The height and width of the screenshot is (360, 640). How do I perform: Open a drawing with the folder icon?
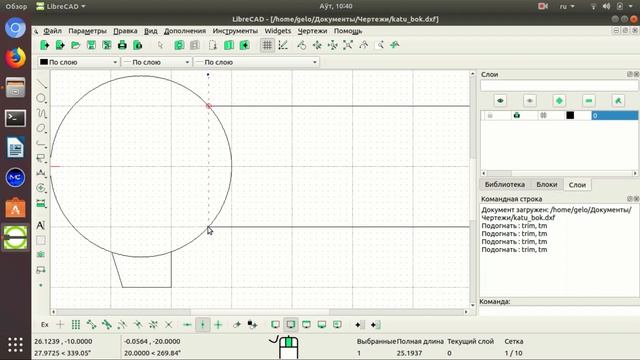point(76,45)
